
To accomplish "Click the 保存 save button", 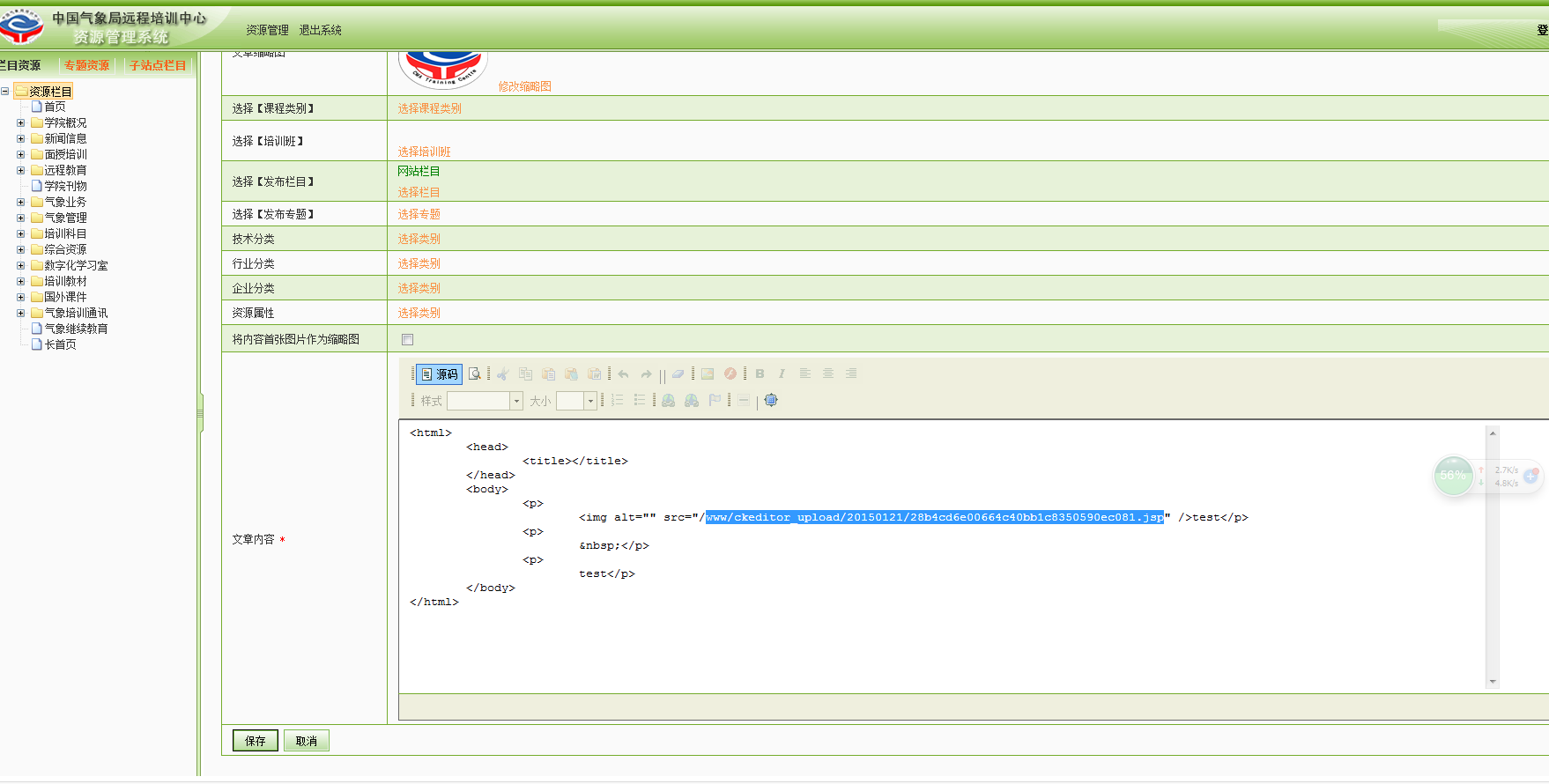I will coord(256,741).
